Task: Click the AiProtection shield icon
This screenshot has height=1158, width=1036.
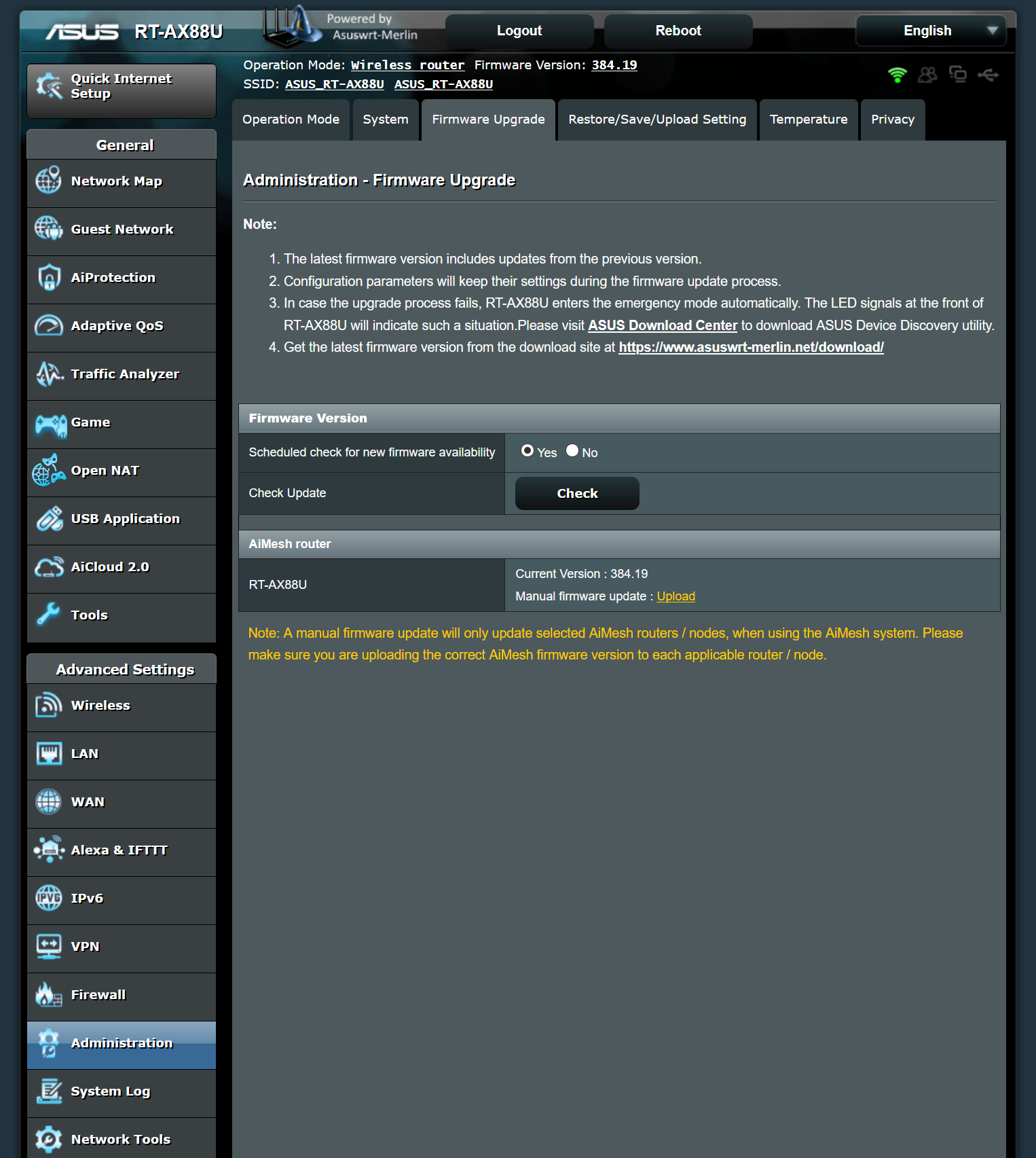Action: (x=49, y=277)
